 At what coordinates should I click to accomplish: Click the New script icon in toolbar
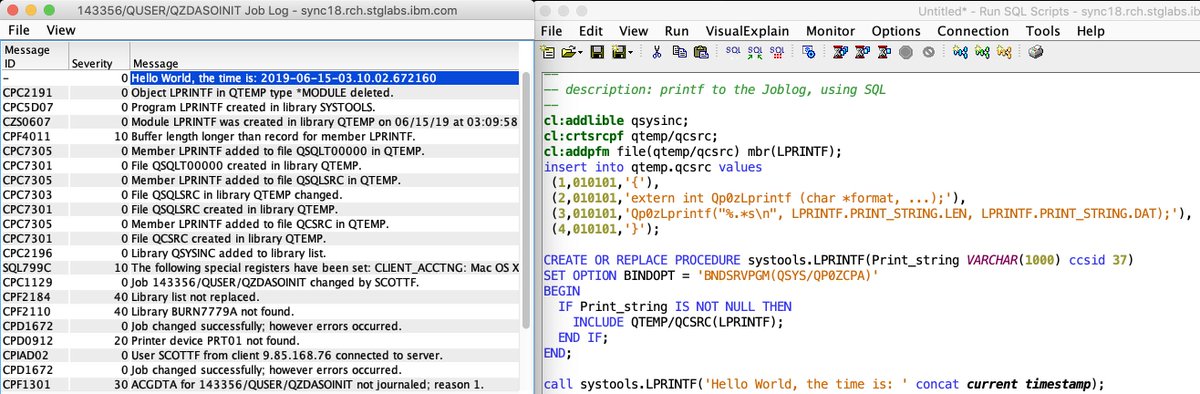point(548,52)
